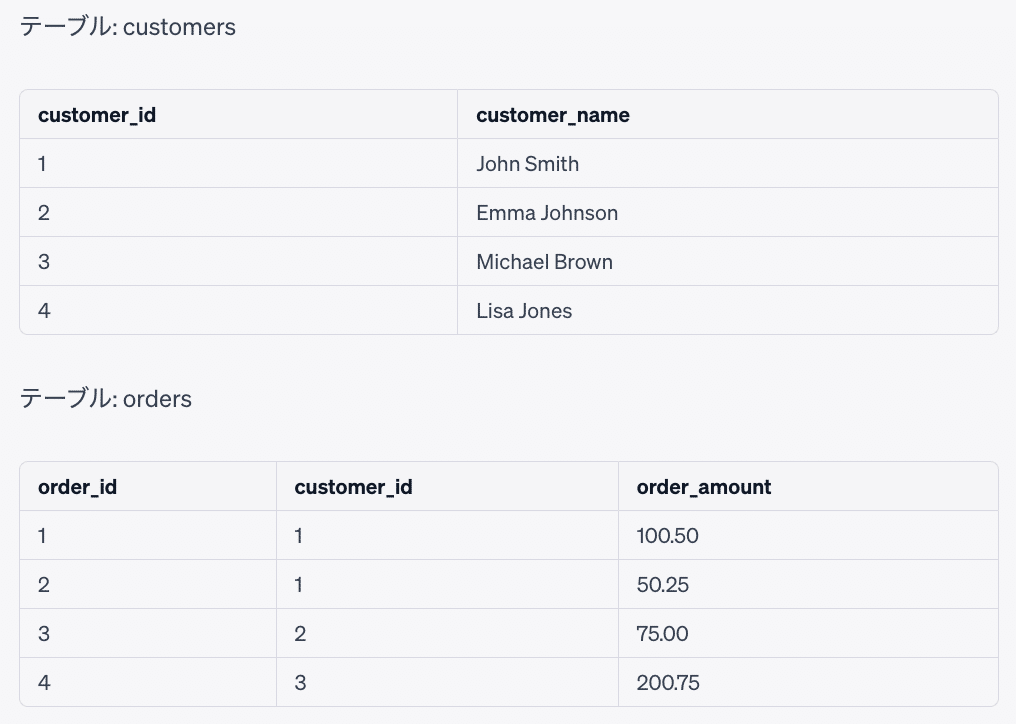Select the John Smith cell
This screenshot has width=1016, height=724.
528,164
